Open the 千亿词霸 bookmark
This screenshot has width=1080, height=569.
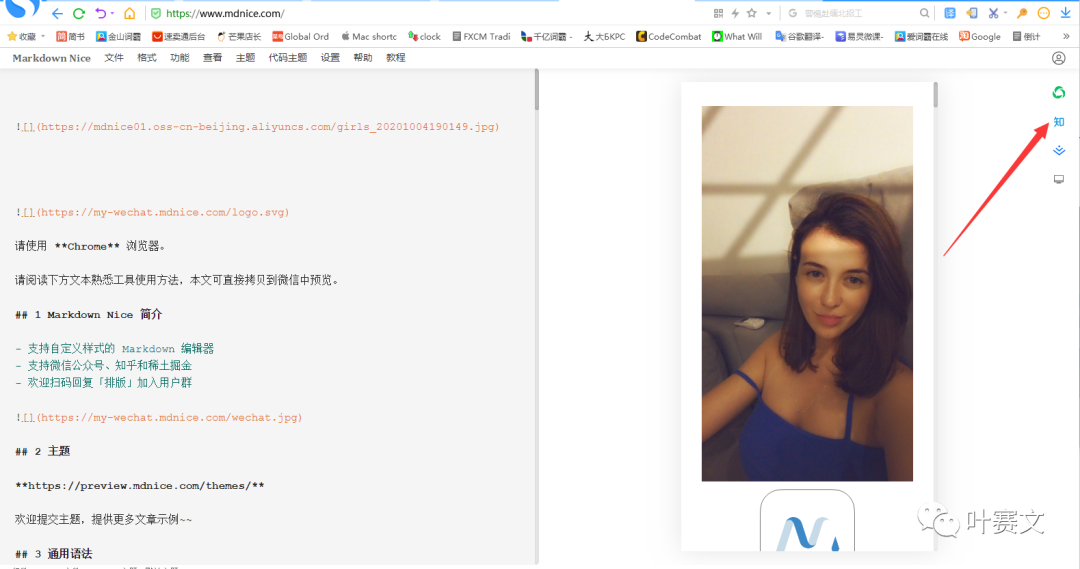(547, 37)
